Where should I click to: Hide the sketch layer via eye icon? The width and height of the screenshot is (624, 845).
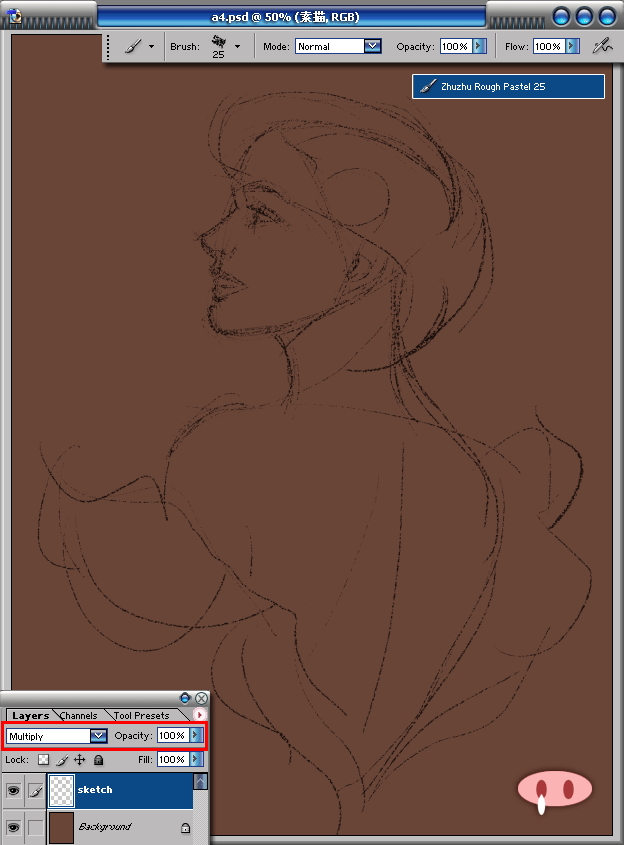click(13, 791)
